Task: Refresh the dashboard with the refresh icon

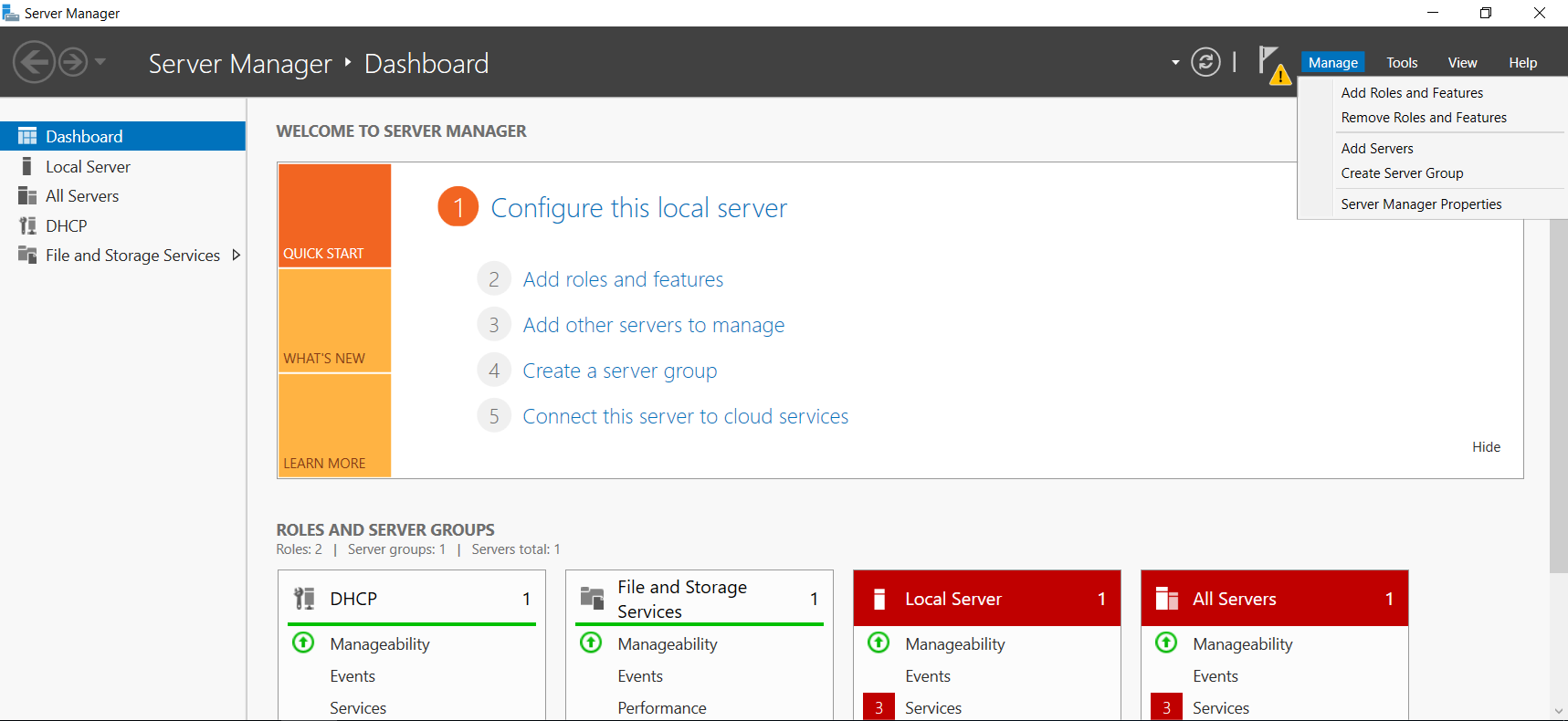Action: click(1205, 62)
